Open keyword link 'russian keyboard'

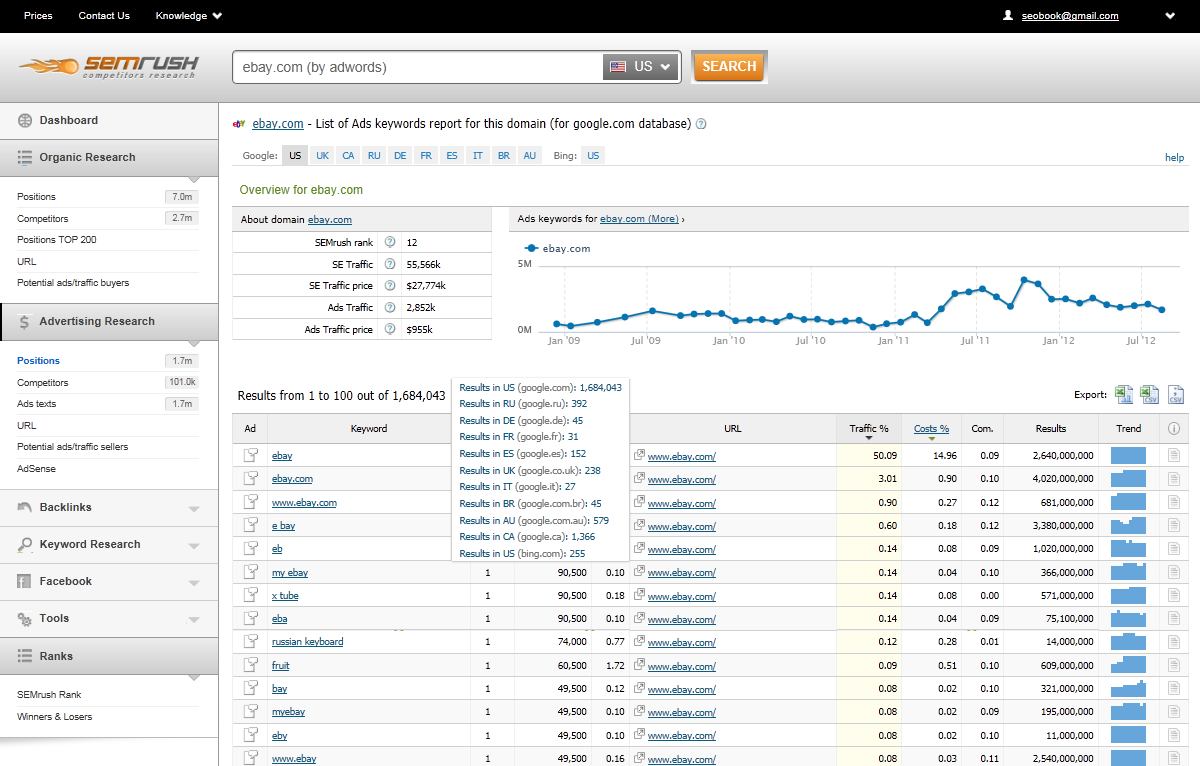(x=307, y=642)
